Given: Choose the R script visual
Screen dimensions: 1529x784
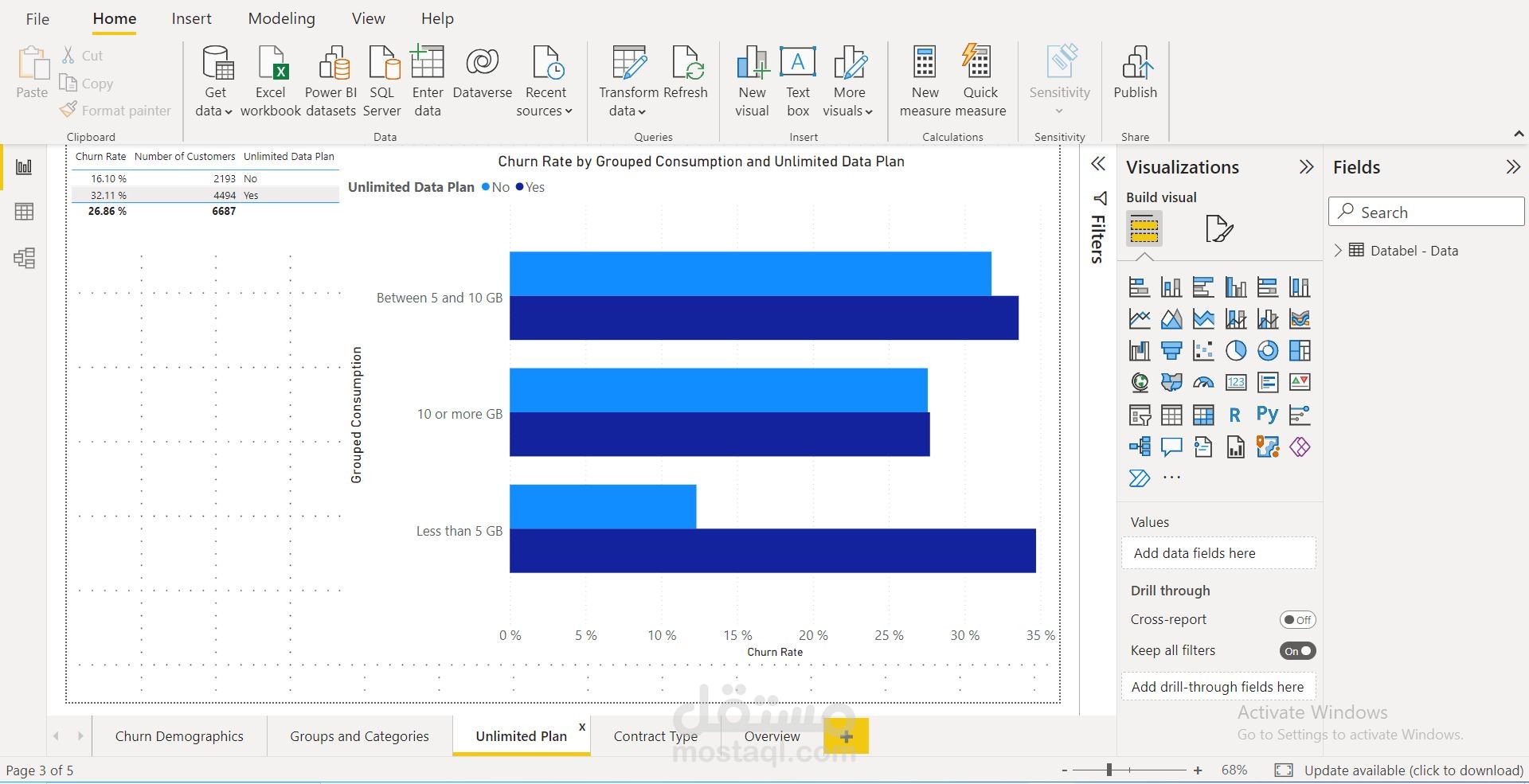Looking at the screenshot, I should pyautogui.click(x=1236, y=415).
